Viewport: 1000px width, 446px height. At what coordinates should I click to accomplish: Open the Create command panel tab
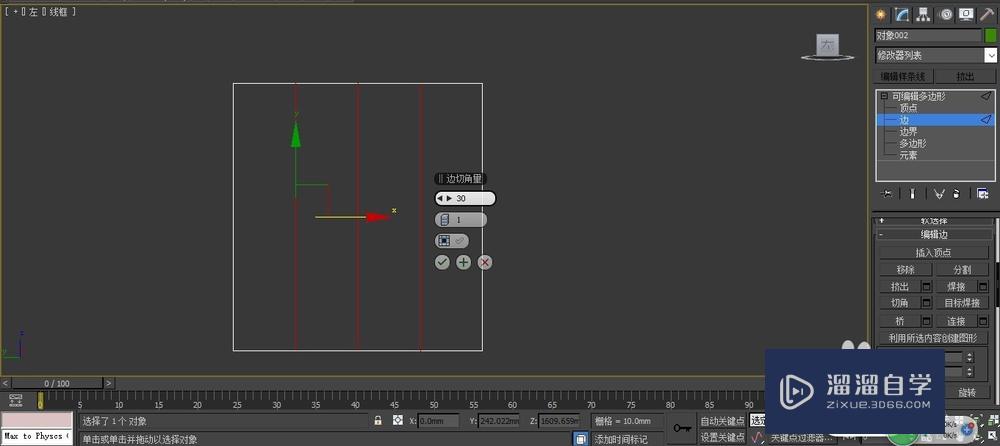coord(881,14)
